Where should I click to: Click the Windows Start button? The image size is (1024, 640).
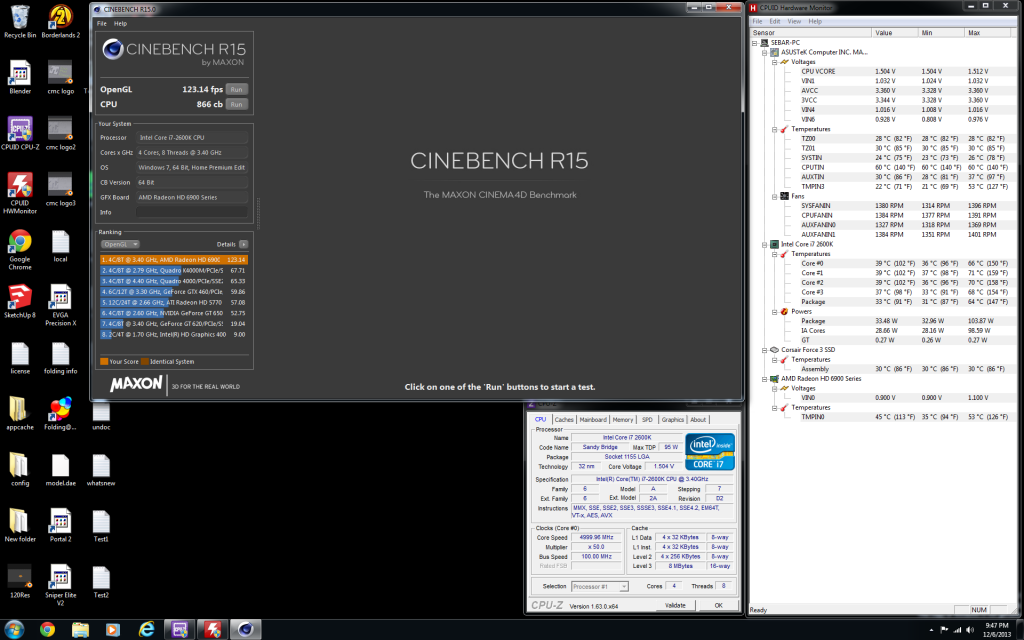click(x=14, y=630)
